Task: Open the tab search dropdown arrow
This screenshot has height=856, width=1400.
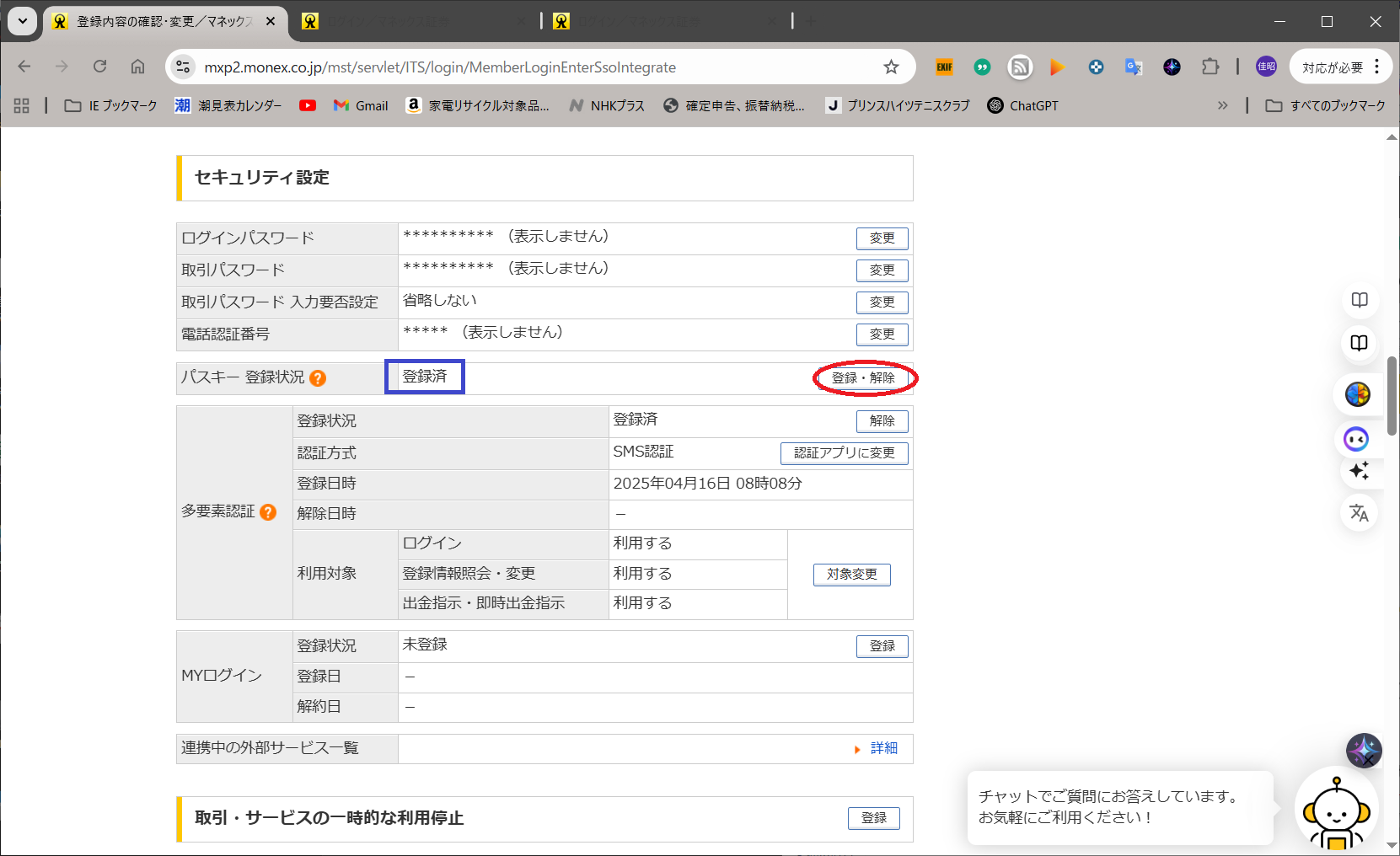Action: tap(23, 22)
